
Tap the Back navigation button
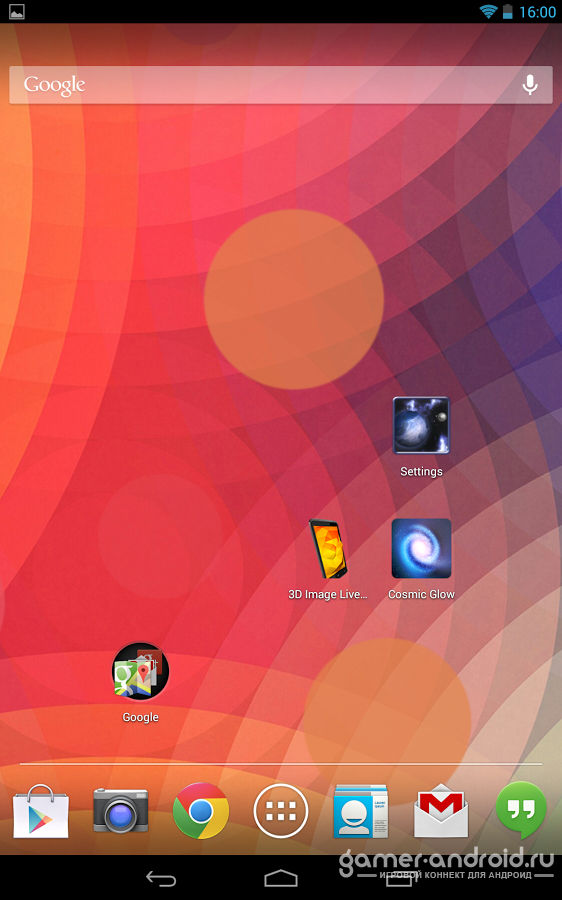[x=161, y=878]
